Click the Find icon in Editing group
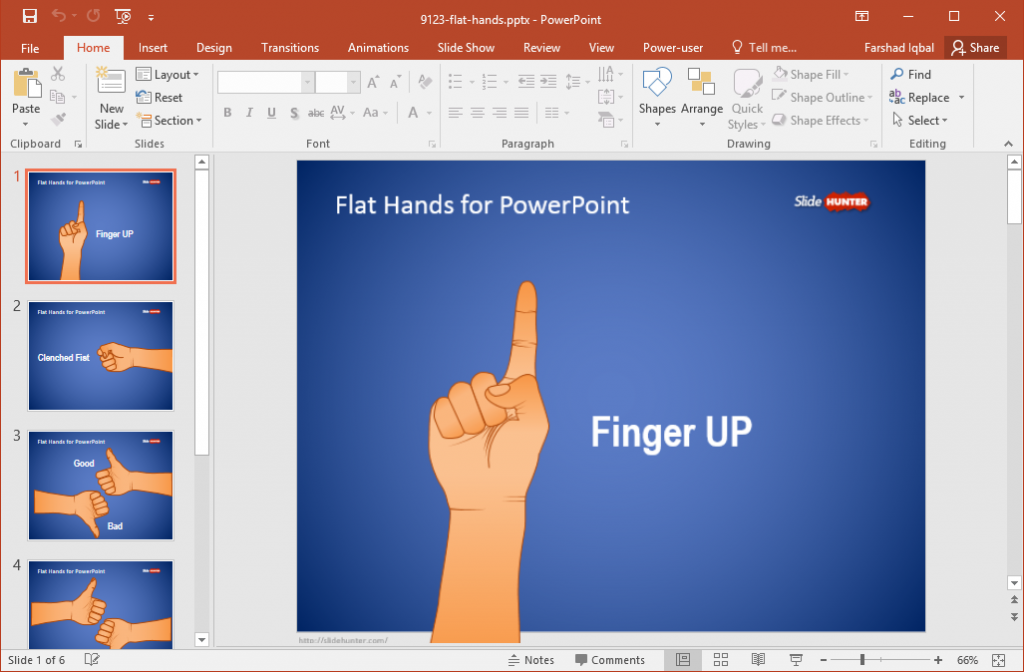 point(910,73)
